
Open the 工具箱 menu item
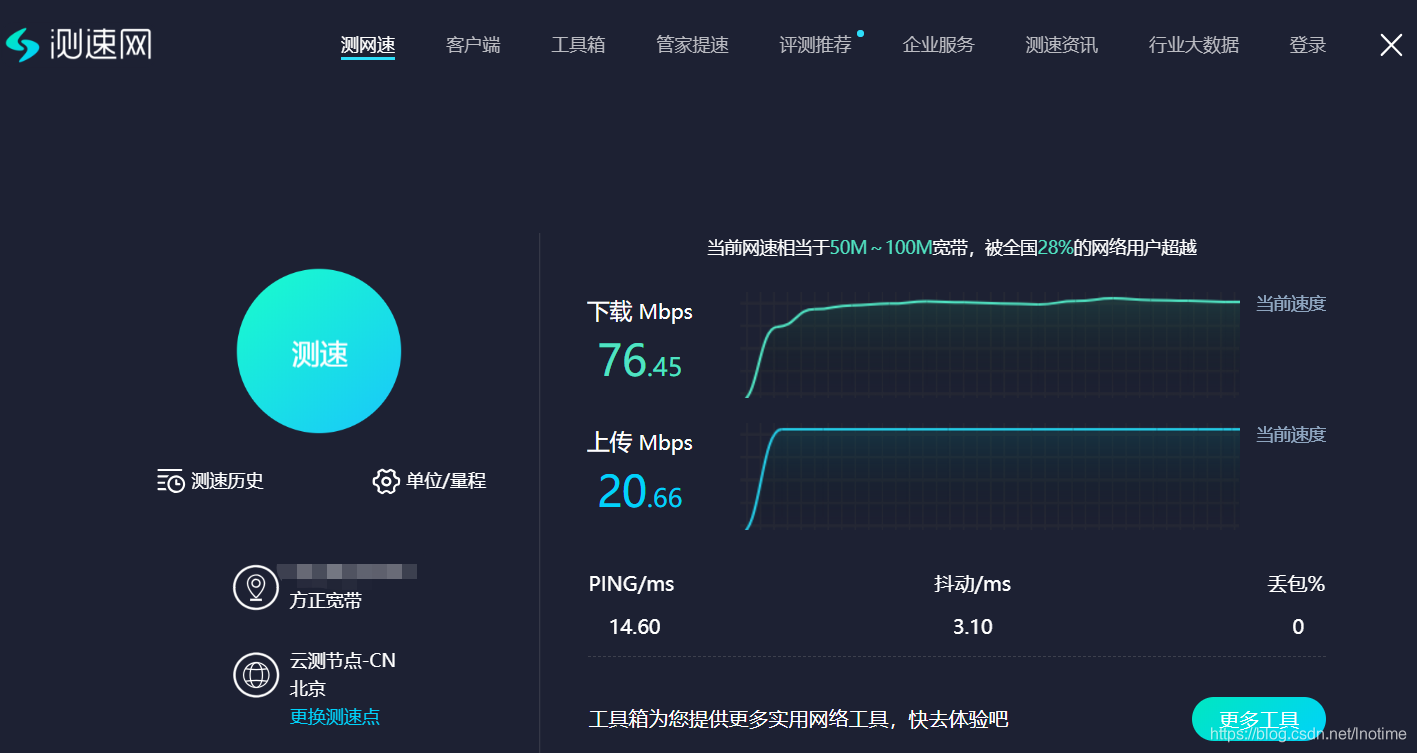click(x=578, y=45)
